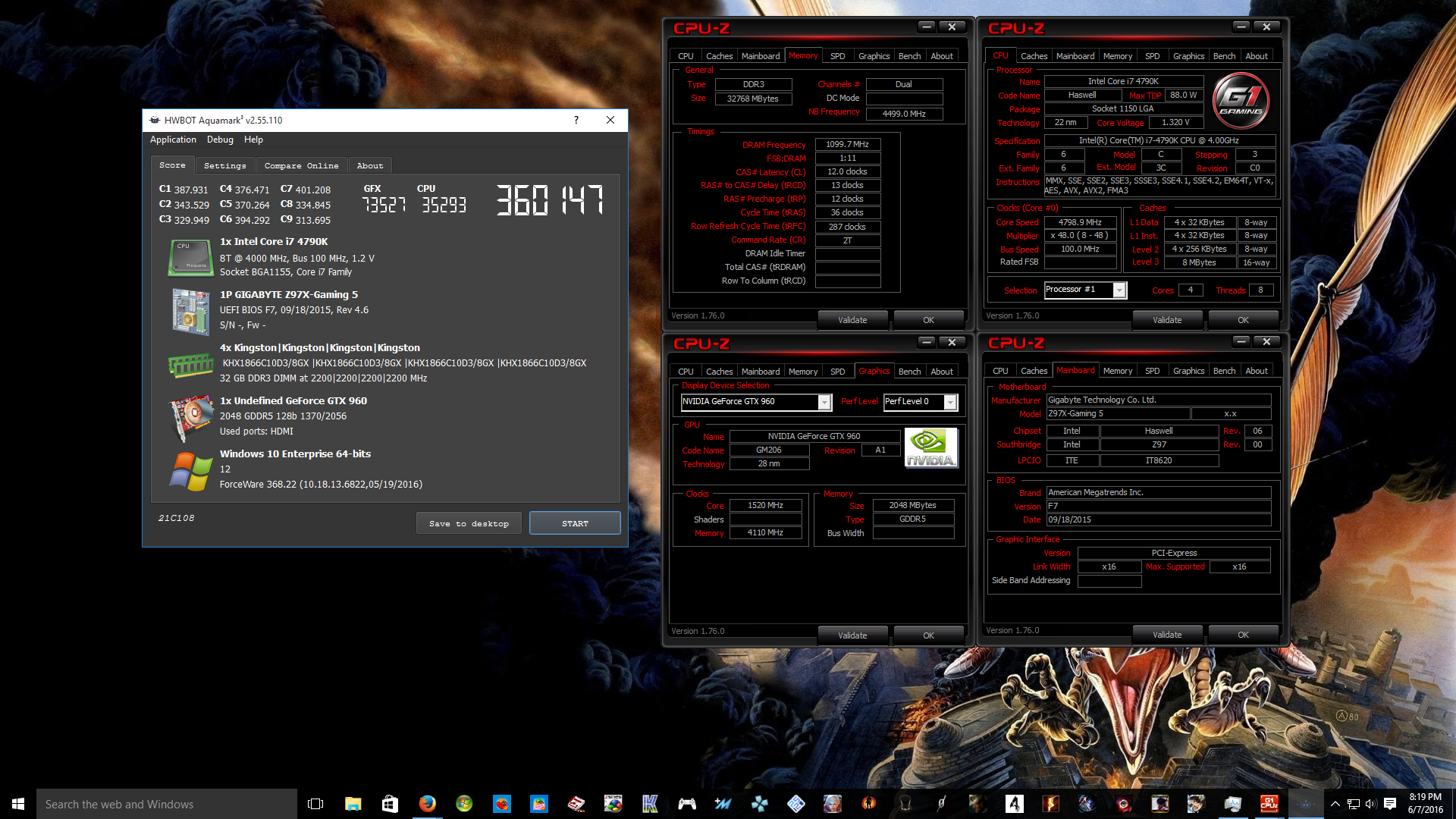Click Validate in the CPU tab CPU-Z window

(x=1167, y=320)
